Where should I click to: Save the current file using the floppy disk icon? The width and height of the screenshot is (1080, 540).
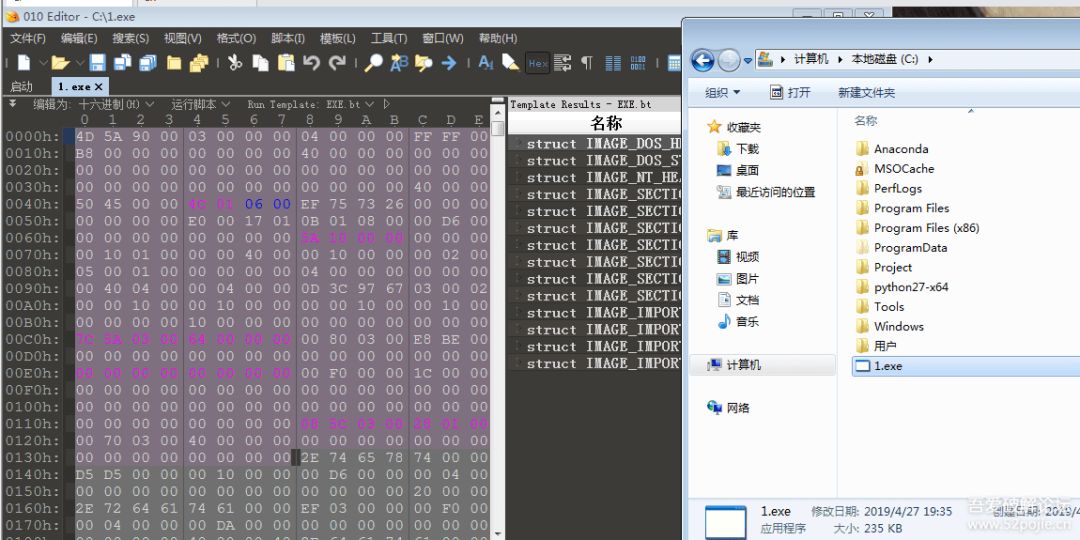coord(97,63)
